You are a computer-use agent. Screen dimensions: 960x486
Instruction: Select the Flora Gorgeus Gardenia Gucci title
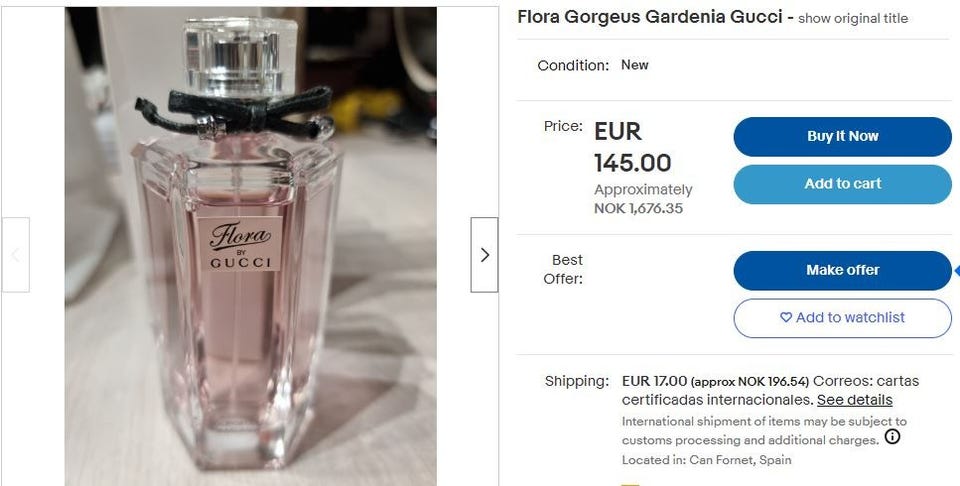(650, 17)
